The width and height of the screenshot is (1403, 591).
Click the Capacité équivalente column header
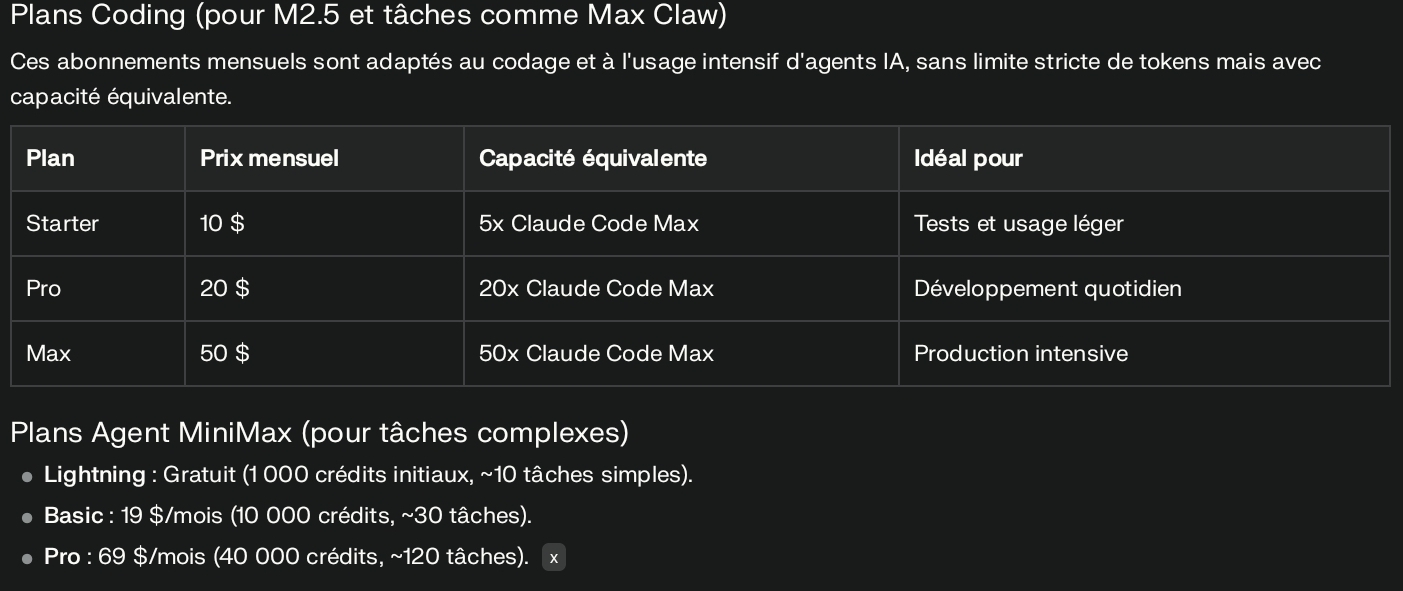tap(681, 158)
